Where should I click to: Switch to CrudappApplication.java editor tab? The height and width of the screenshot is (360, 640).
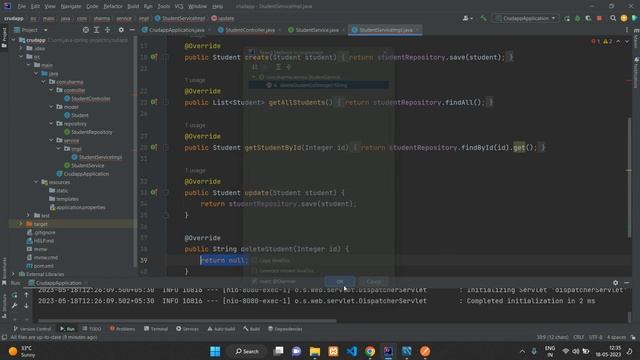[176, 30]
